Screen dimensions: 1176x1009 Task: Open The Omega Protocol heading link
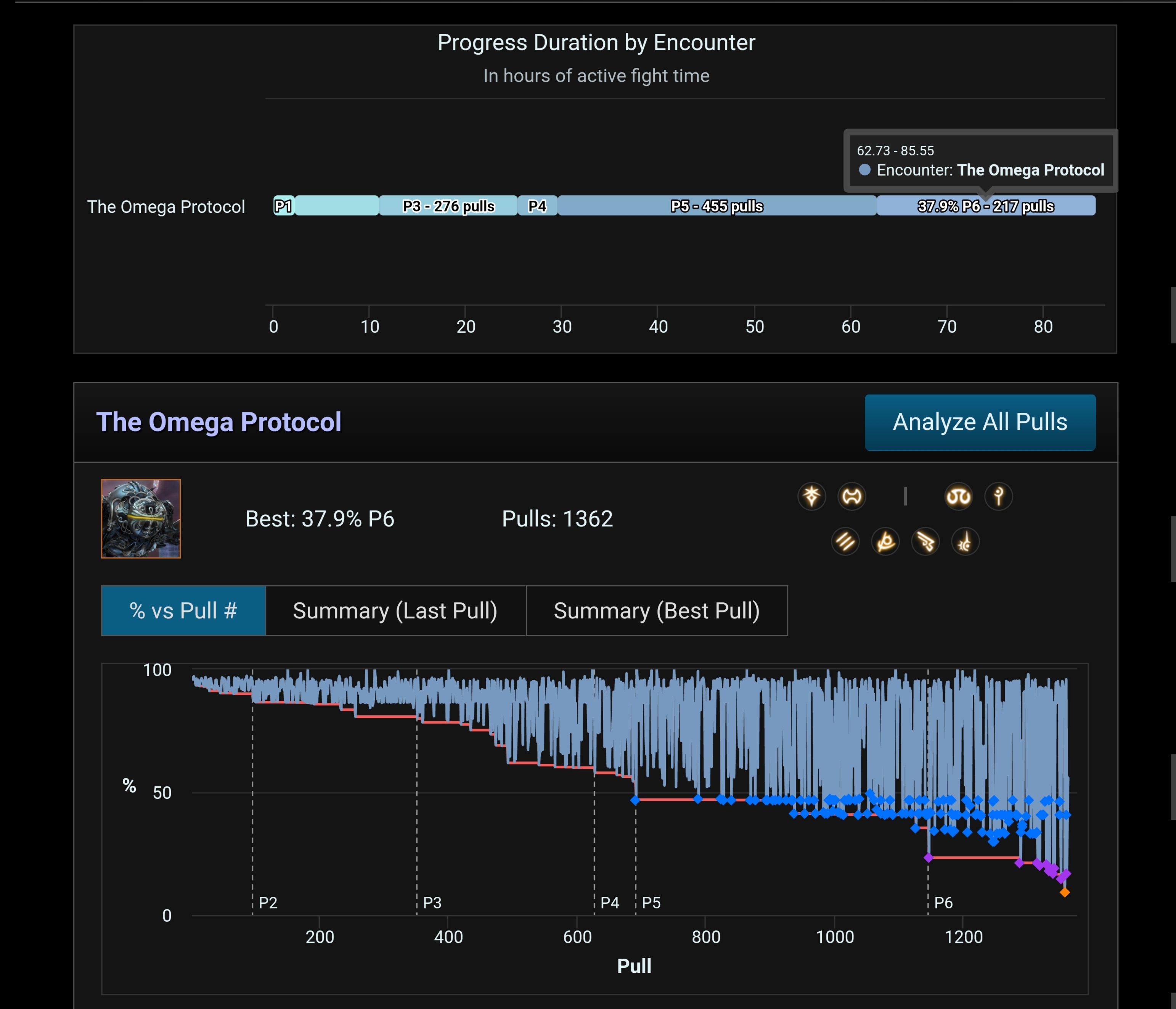[218, 422]
